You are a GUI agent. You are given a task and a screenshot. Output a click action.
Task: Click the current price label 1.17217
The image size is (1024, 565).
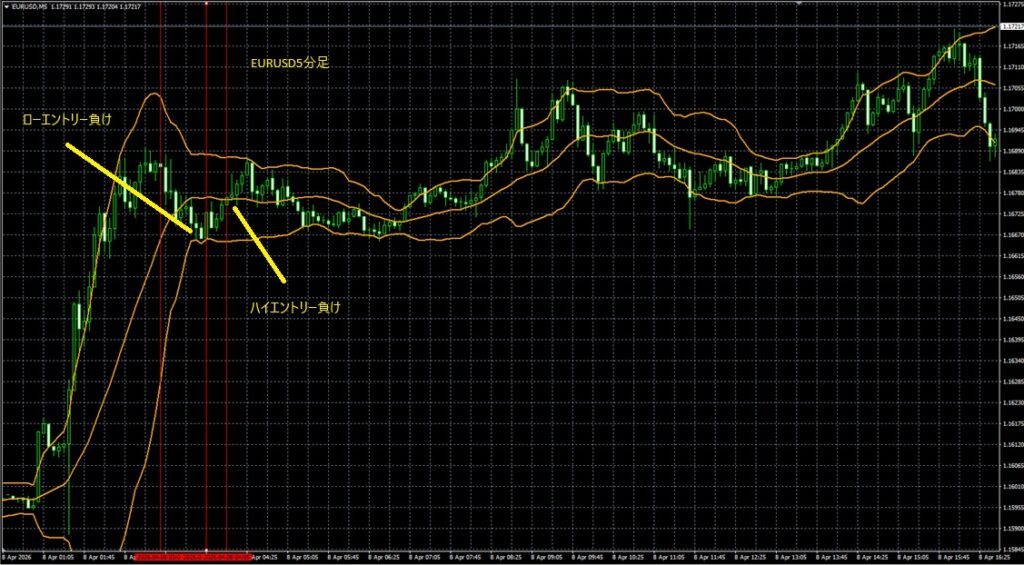(1012, 27)
